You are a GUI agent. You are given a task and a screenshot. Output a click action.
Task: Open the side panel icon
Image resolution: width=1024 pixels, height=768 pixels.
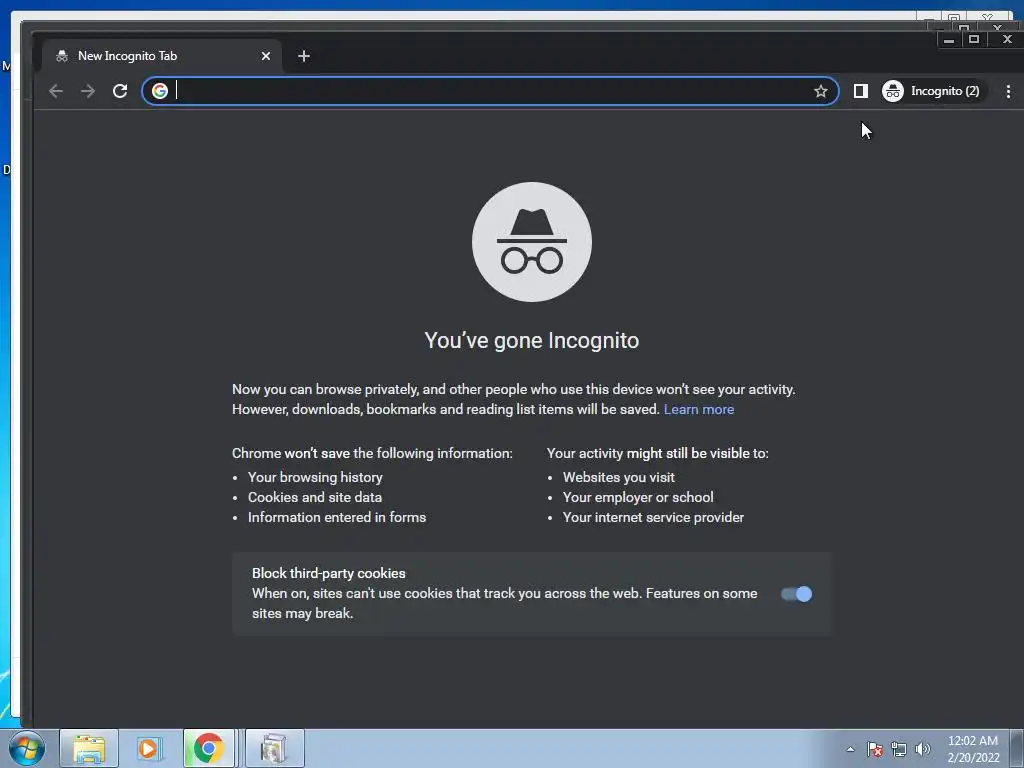click(861, 91)
